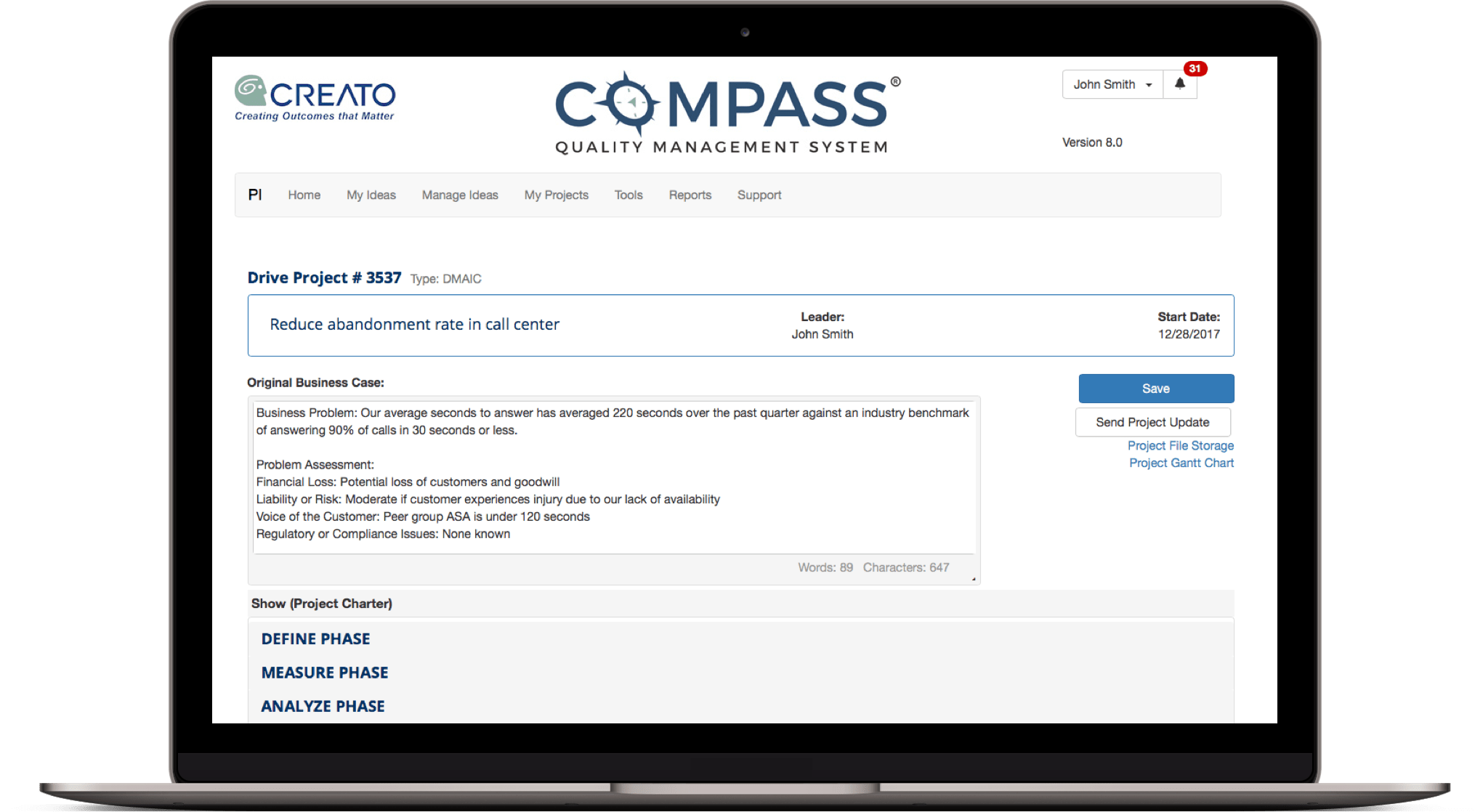This screenshot has height=812, width=1475.
Task: Open the Manage Ideas tab
Action: pyautogui.click(x=459, y=195)
